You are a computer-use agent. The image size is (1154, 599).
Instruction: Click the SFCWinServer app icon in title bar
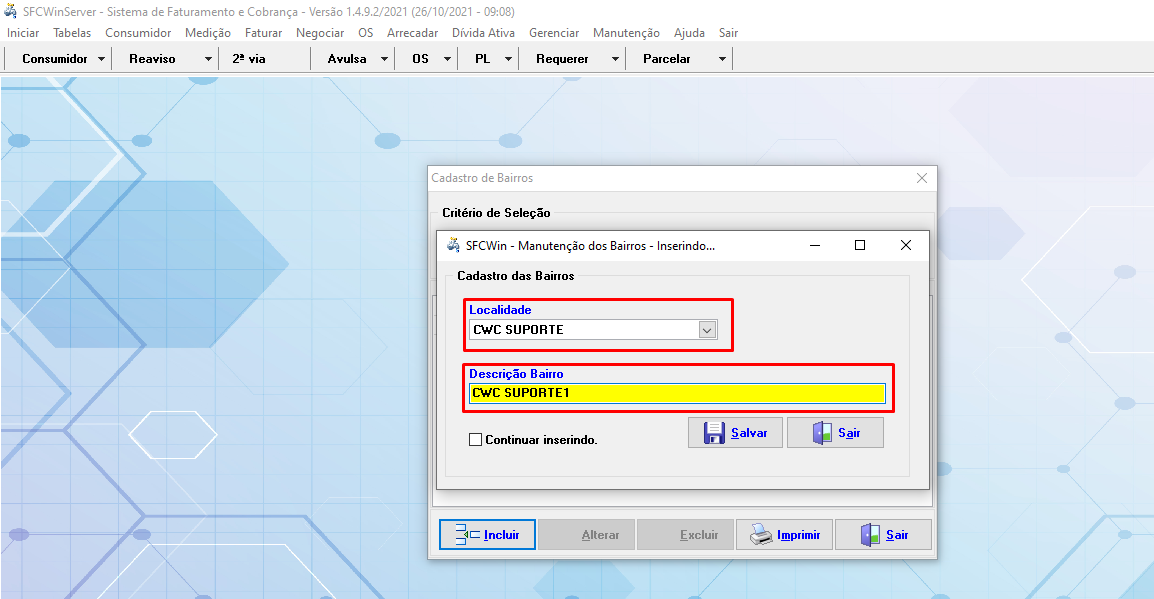11,11
